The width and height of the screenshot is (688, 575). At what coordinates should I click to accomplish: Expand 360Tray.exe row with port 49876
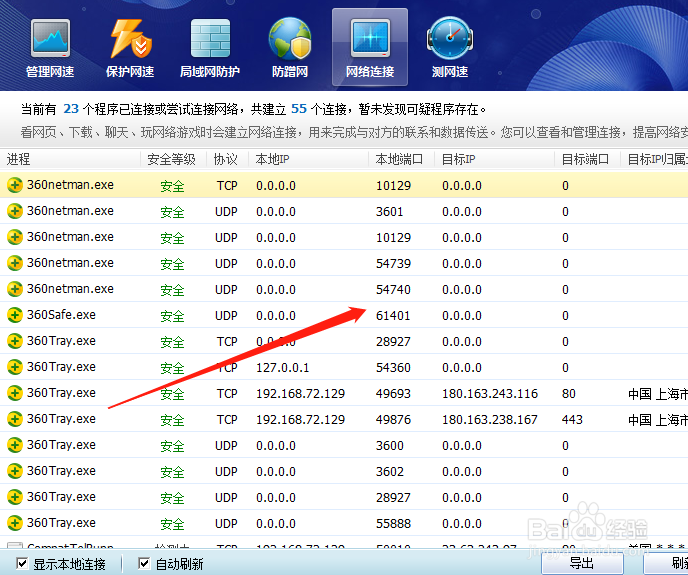[14, 419]
